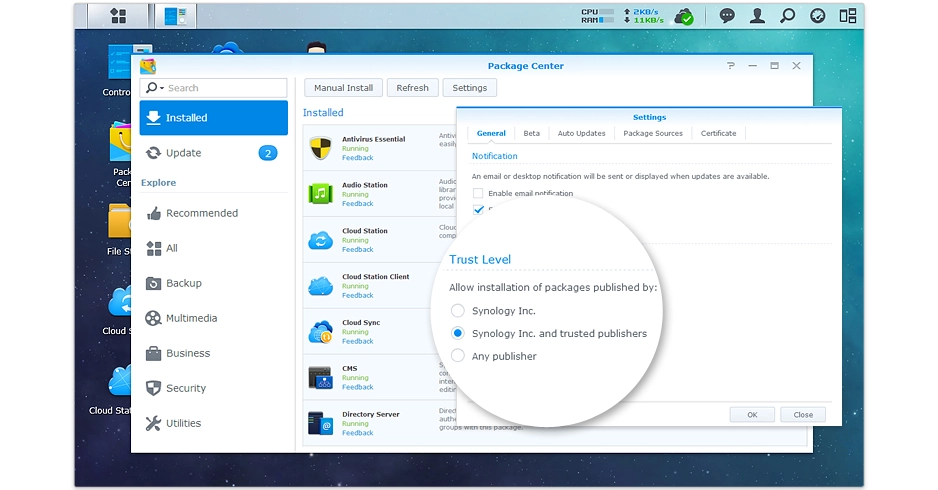Open the Multimedia category
This screenshot has width=938, height=490.
coord(214,318)
